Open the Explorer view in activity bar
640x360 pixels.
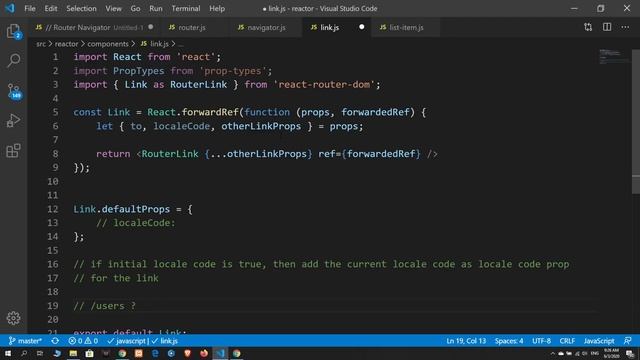13,31
